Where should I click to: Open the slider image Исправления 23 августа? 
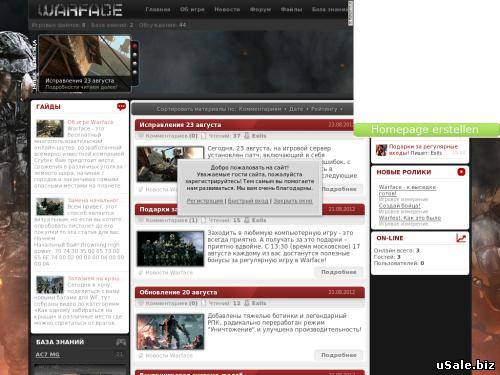(x=85, y=63)
